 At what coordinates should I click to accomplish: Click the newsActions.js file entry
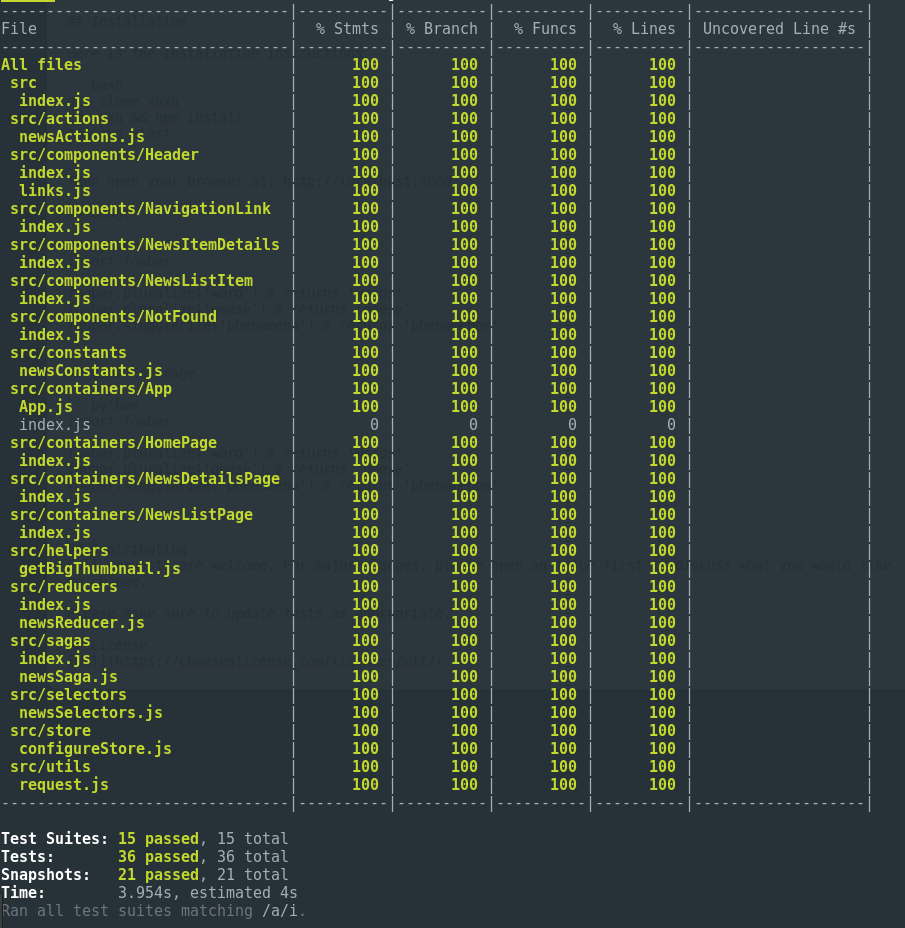(x=81, y=137)
